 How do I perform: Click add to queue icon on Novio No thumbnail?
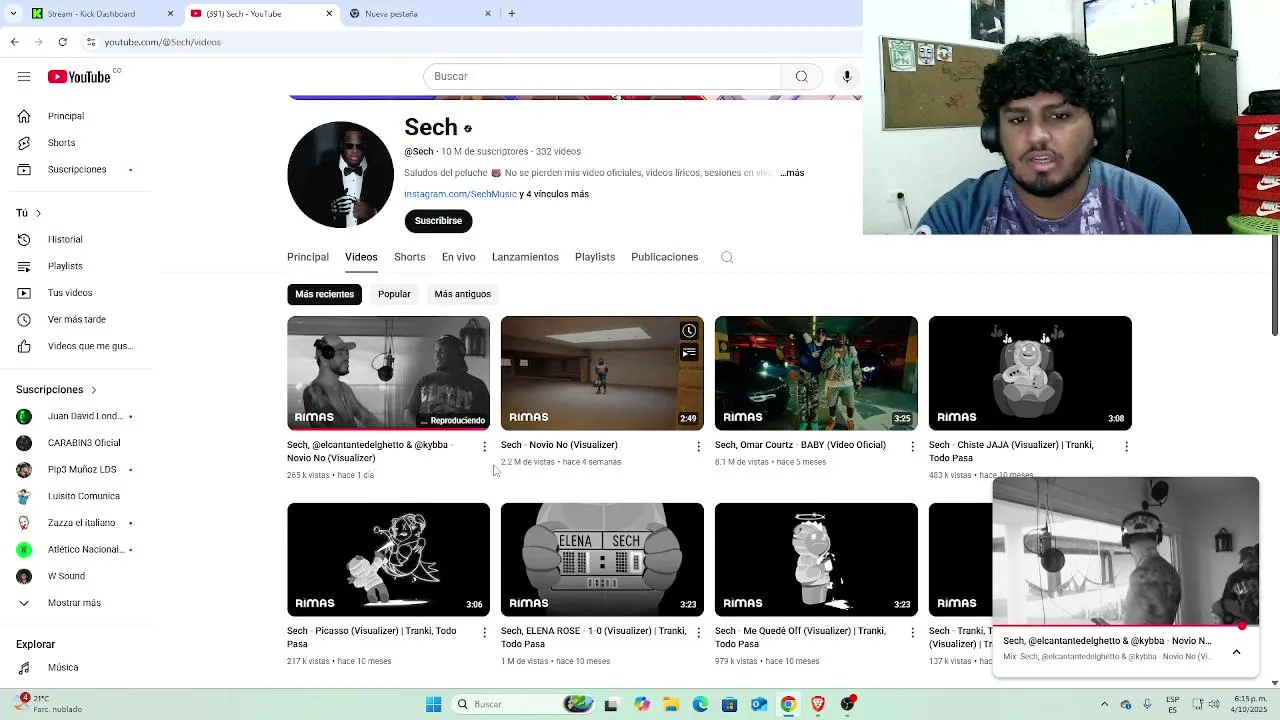(x=689, y=353)
